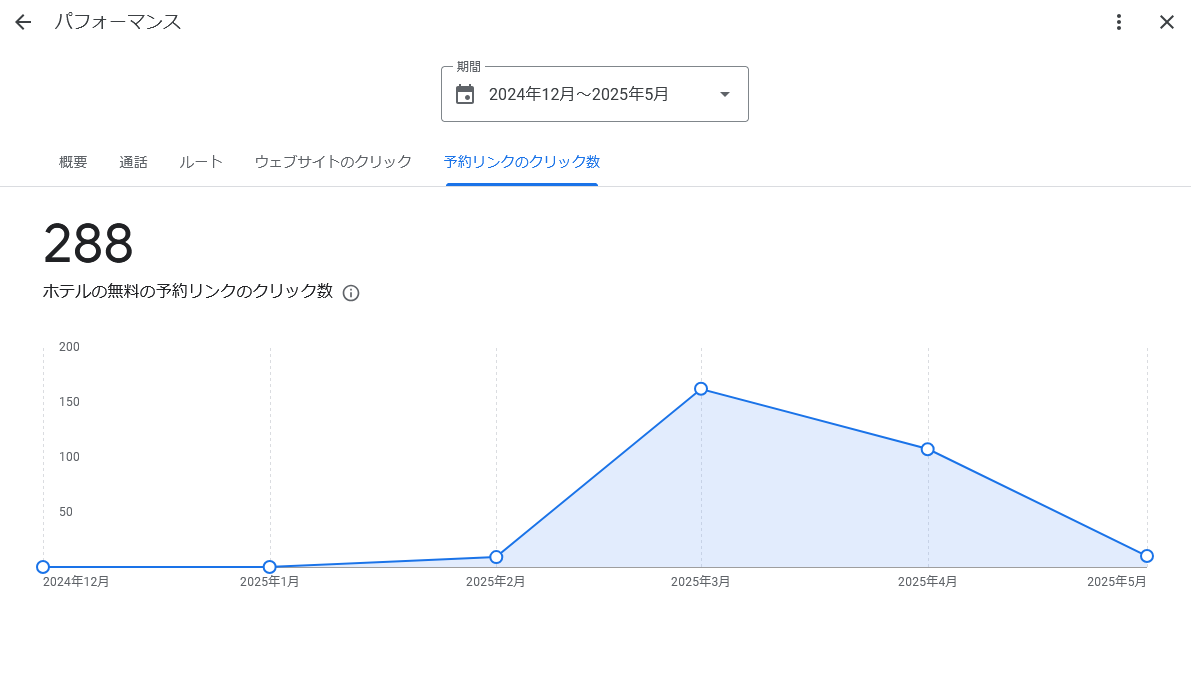Click the 2025年4月 data point on chart

928,449
